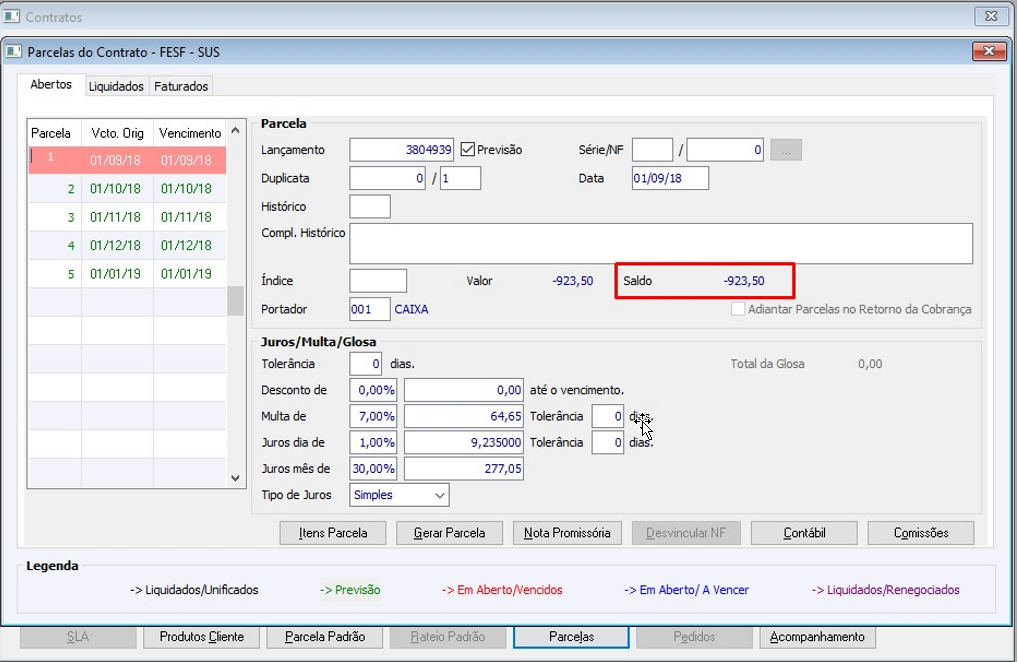This screenshot has width=1018, height=662.
Task: Click the Itens Parcela button
Action: tap(333, 533)
